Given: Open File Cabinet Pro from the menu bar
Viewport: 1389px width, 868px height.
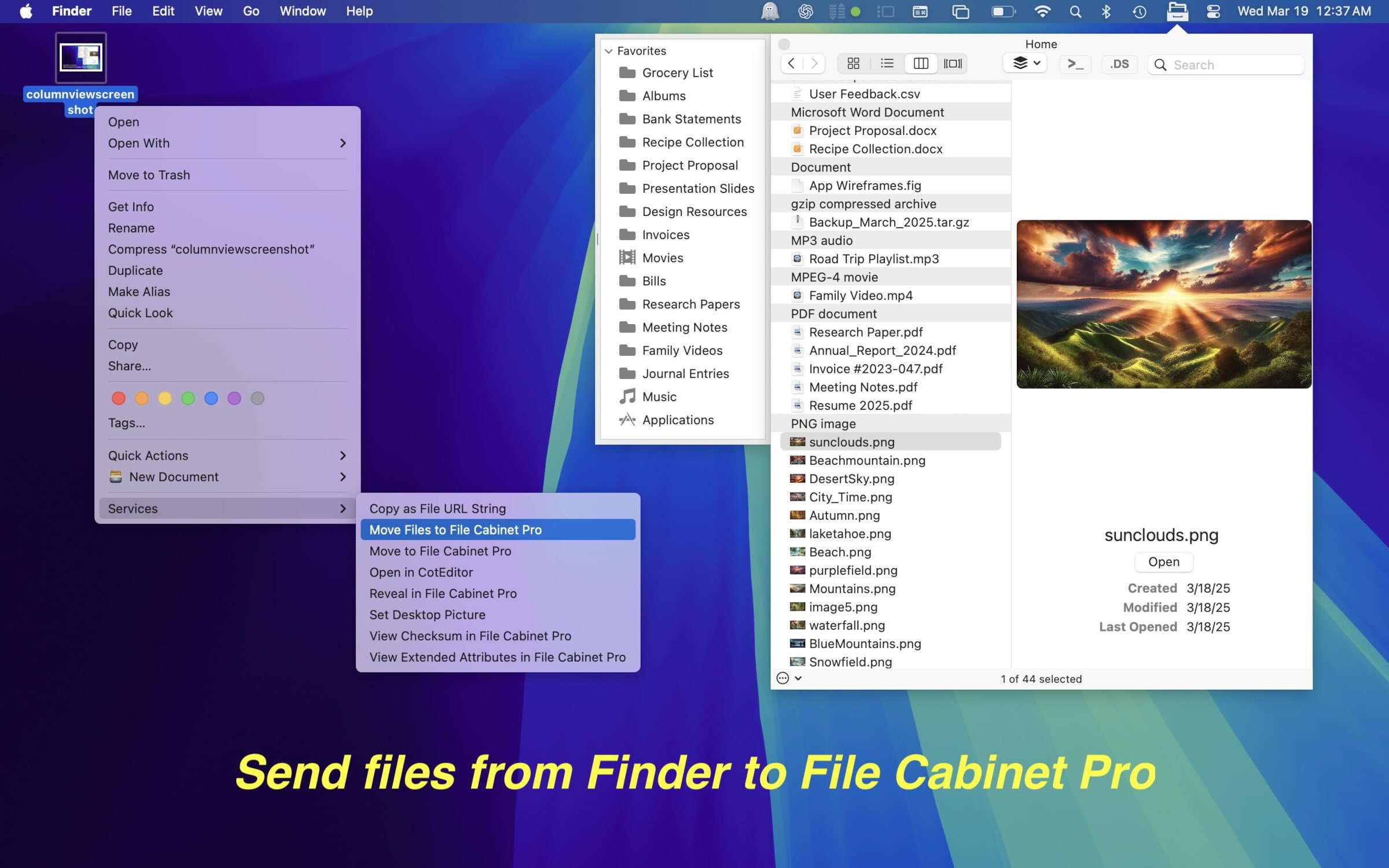Looking at the screenshot, I should pos(1178,11).
